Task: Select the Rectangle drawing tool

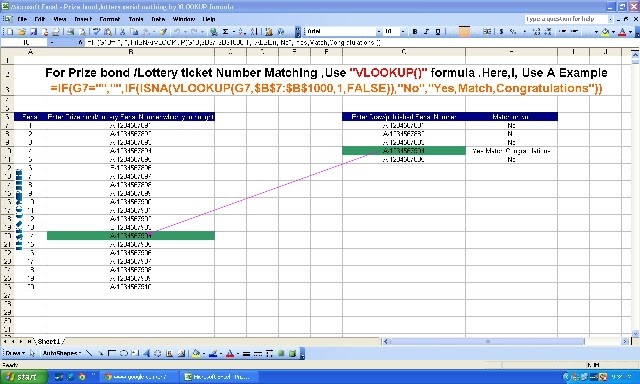Action: pyautogui.click(x=111, y=353)
